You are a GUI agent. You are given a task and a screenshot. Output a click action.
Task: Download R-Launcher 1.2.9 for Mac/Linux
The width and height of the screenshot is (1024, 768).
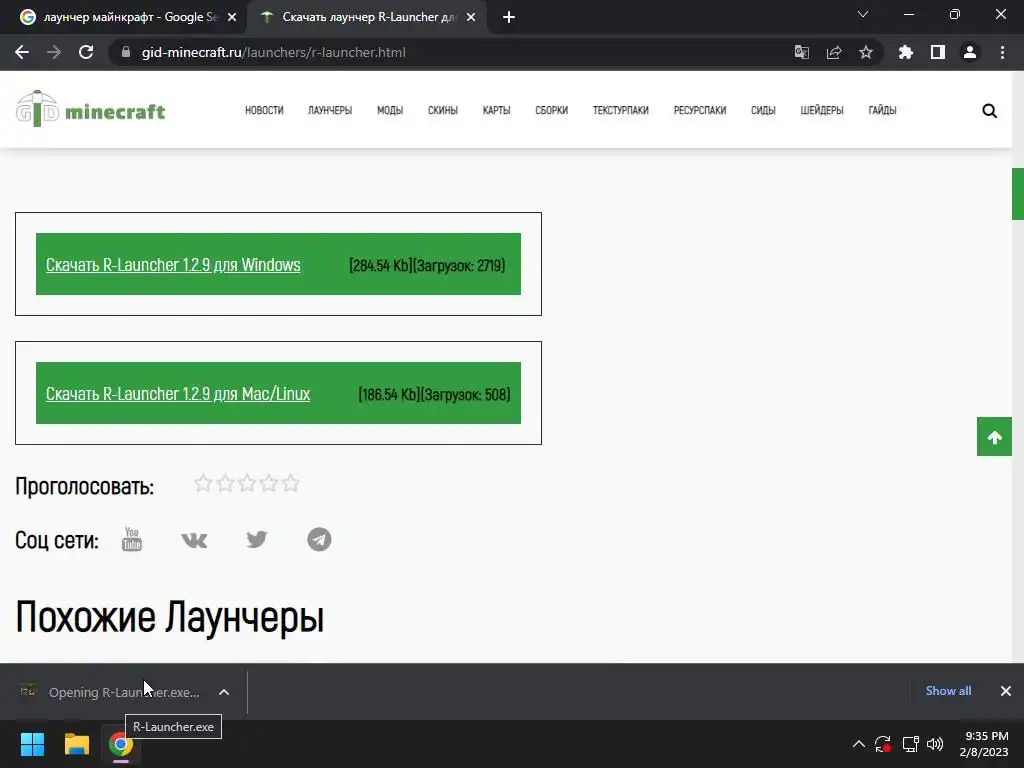(178, 394)
